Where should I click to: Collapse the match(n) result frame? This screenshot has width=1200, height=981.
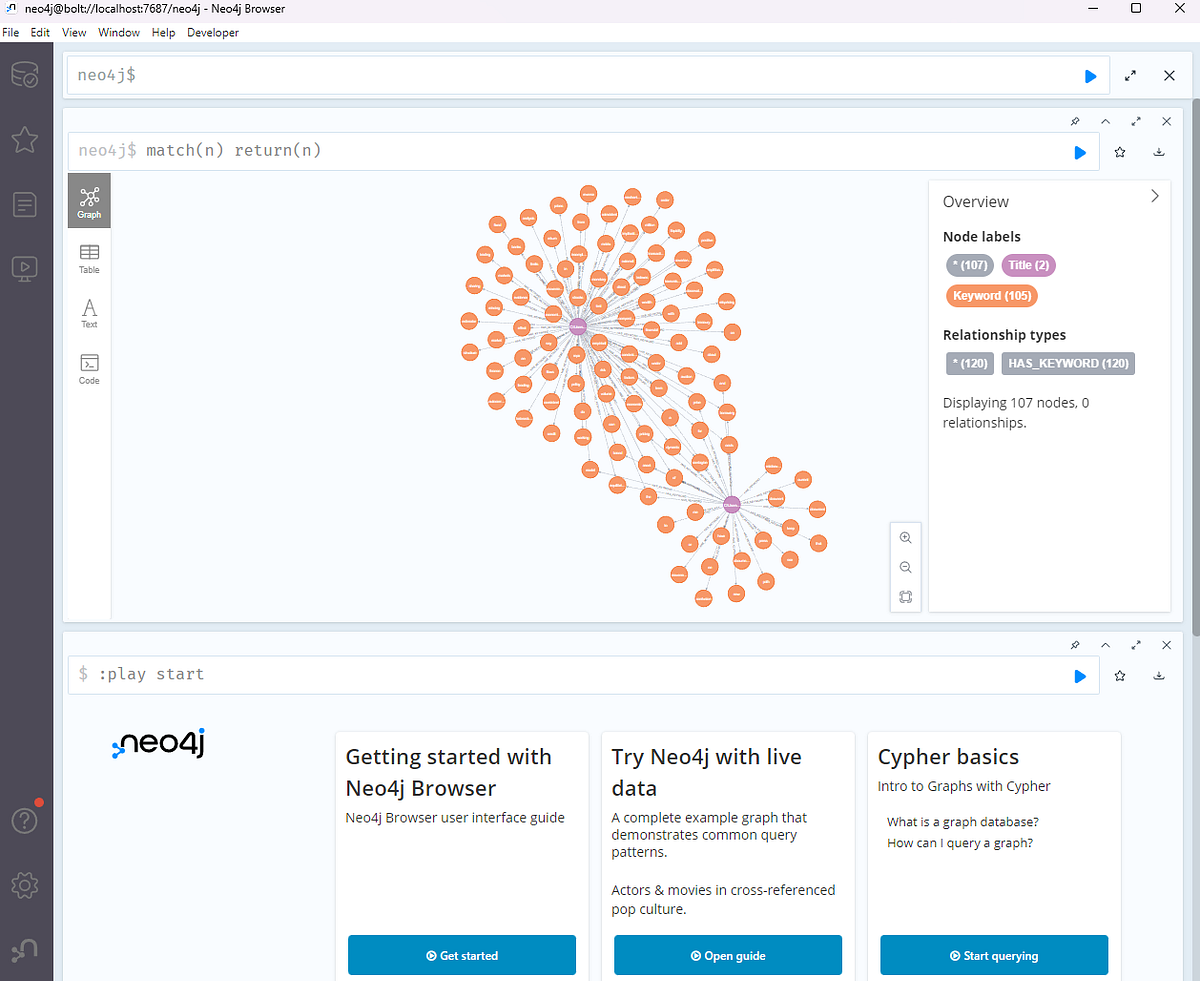click(x=1105, y=121)
